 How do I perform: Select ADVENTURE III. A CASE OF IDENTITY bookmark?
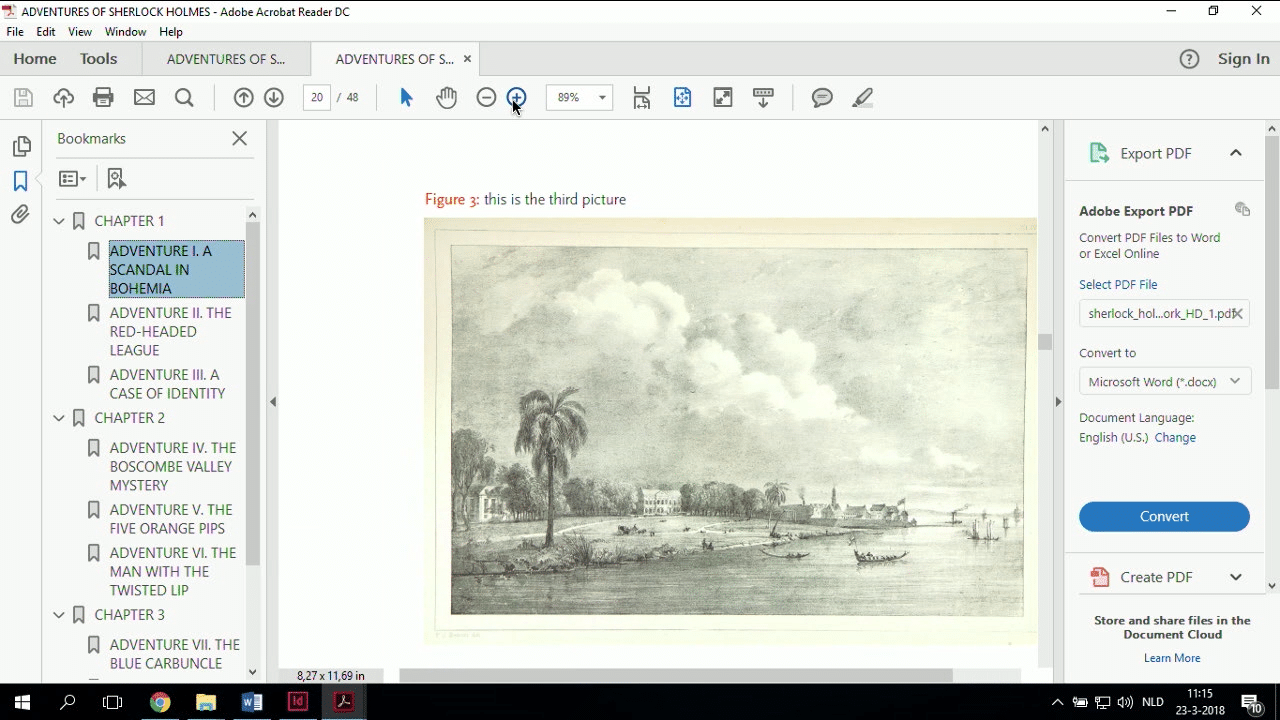click(x=168, y=384)
